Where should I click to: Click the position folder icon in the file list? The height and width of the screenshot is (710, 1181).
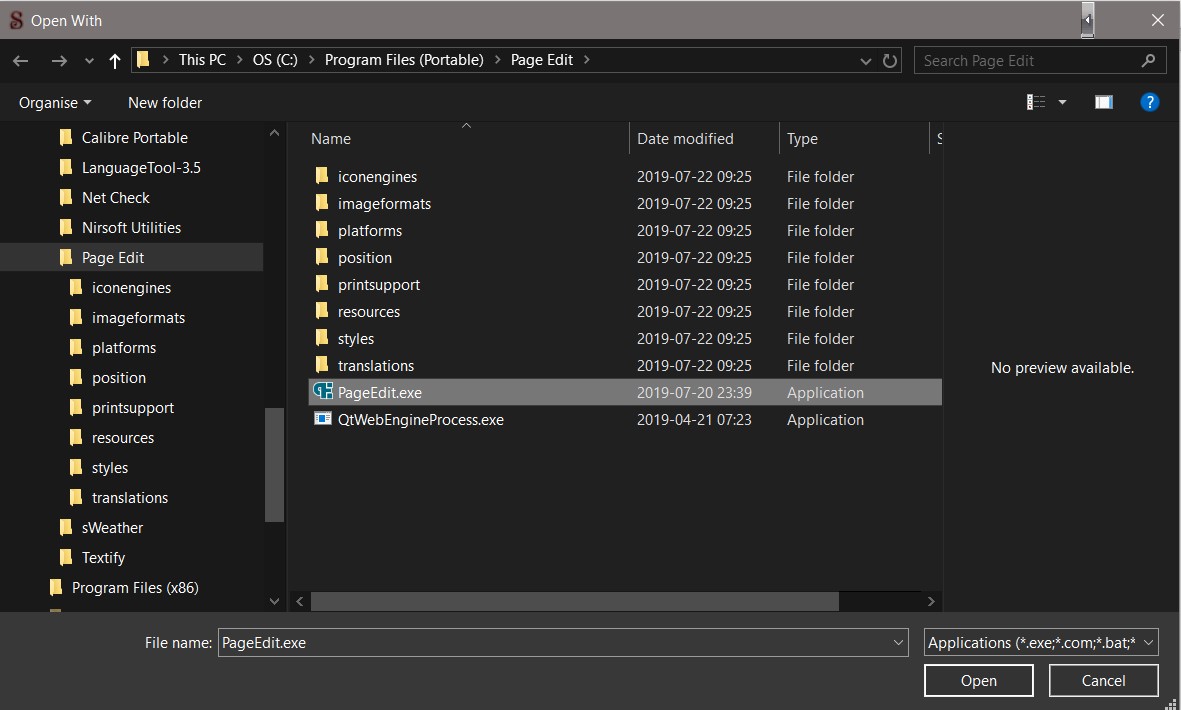point(322,257)
